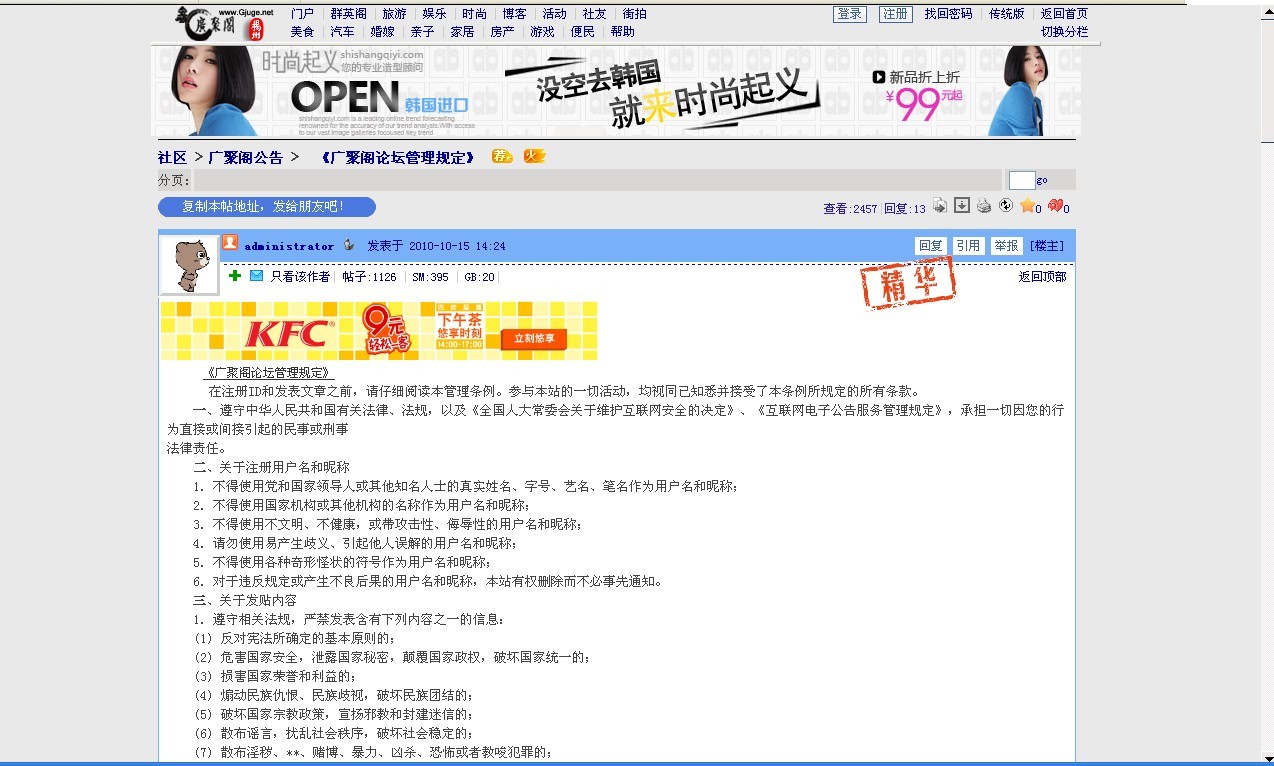Viewport: 1274px width, 766px height.
Task: Open the 活动 activities menu item
Action: click(554, 14)
